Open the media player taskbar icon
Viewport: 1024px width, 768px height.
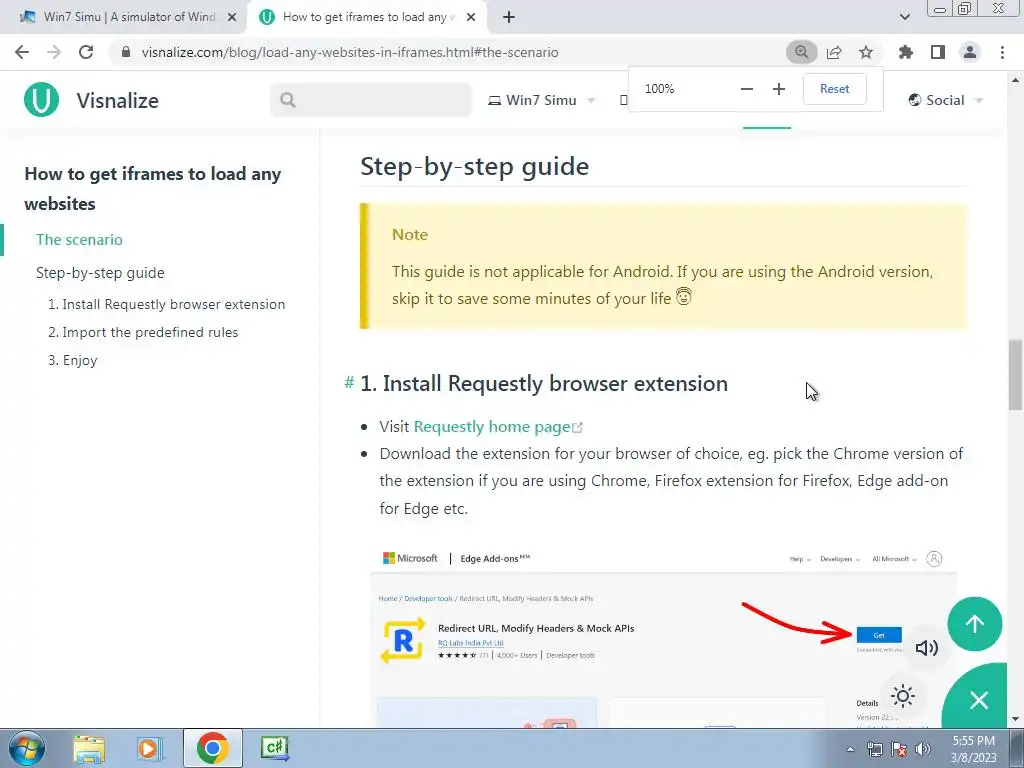click(x=149, y=748)
